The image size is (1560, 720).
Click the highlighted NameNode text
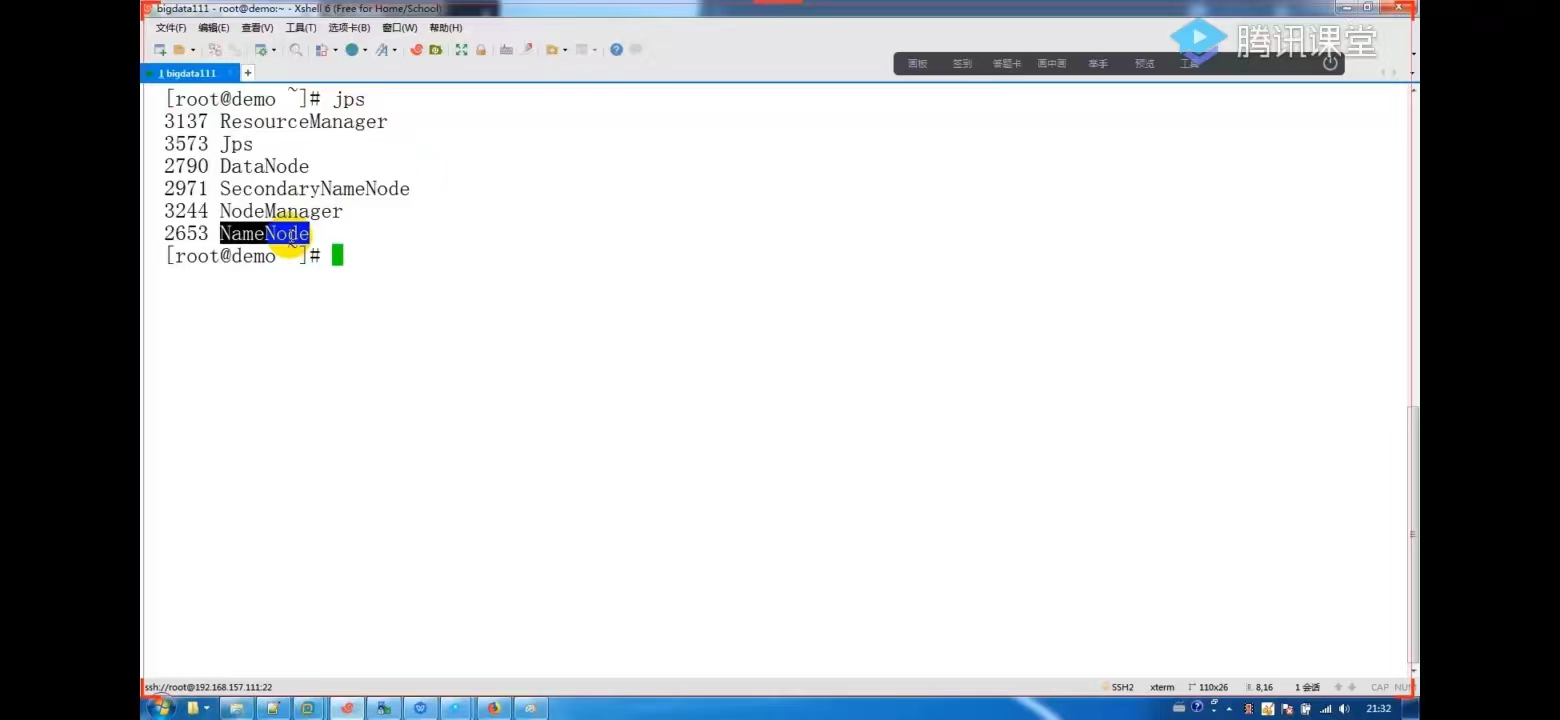pyautogui.click(x=265, y=234)
